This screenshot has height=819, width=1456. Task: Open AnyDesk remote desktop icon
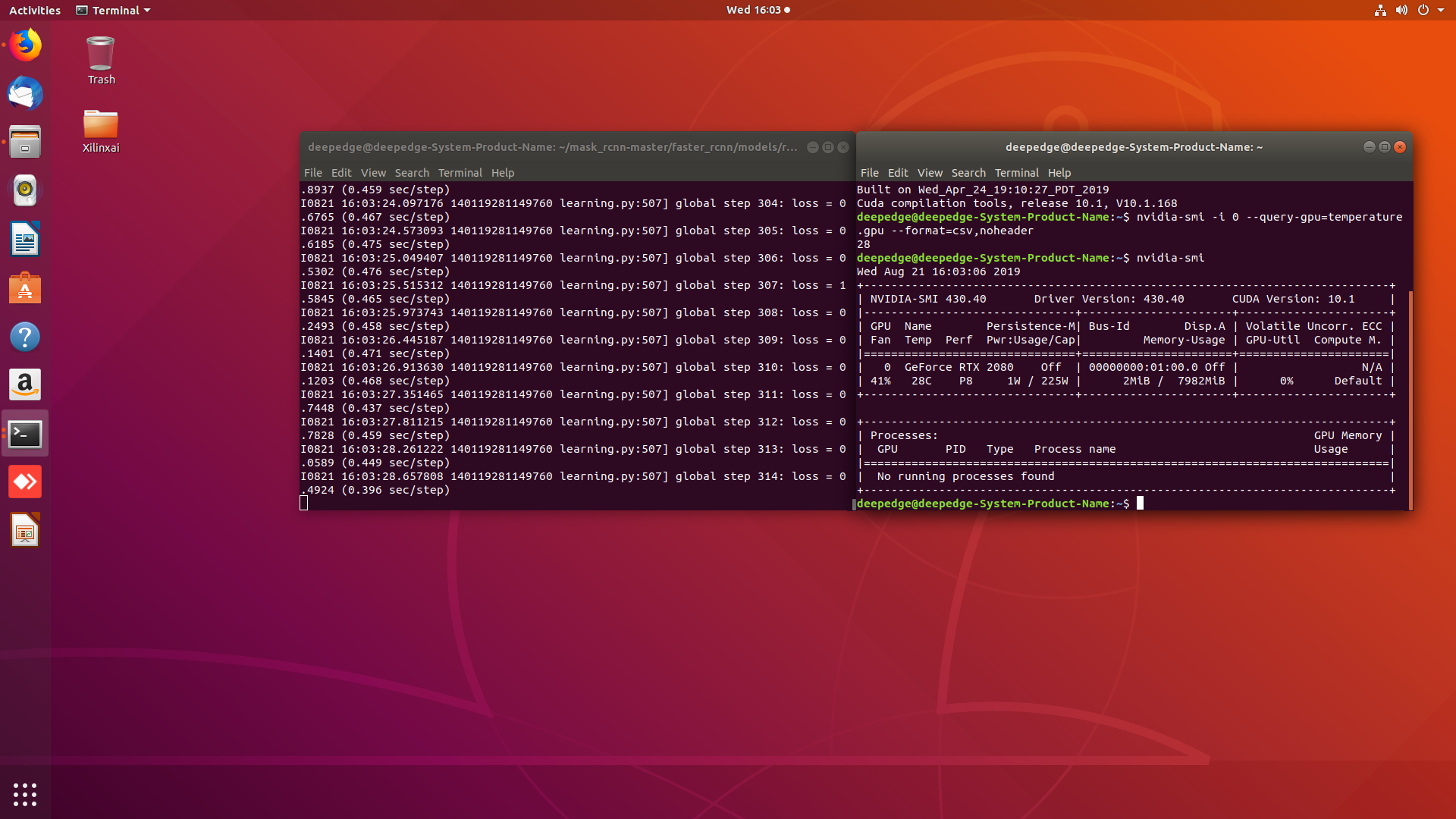click(25, 481)
